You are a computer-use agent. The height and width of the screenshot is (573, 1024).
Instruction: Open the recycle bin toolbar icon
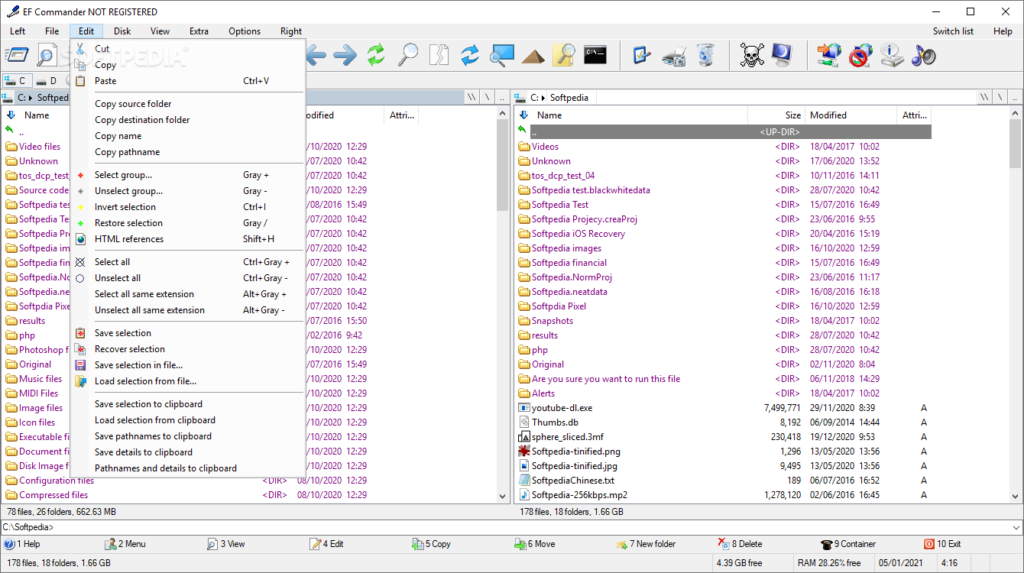(x=705, y=56)
